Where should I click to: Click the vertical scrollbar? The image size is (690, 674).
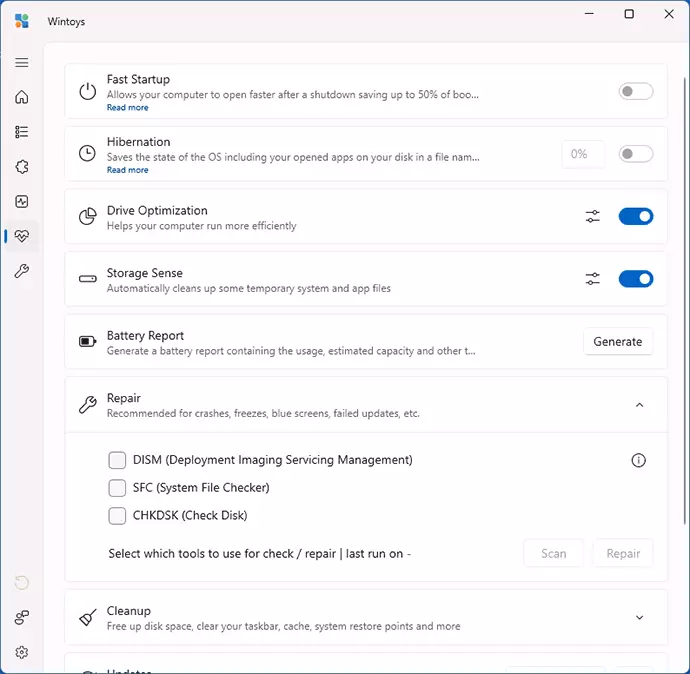tap(685, 300)
